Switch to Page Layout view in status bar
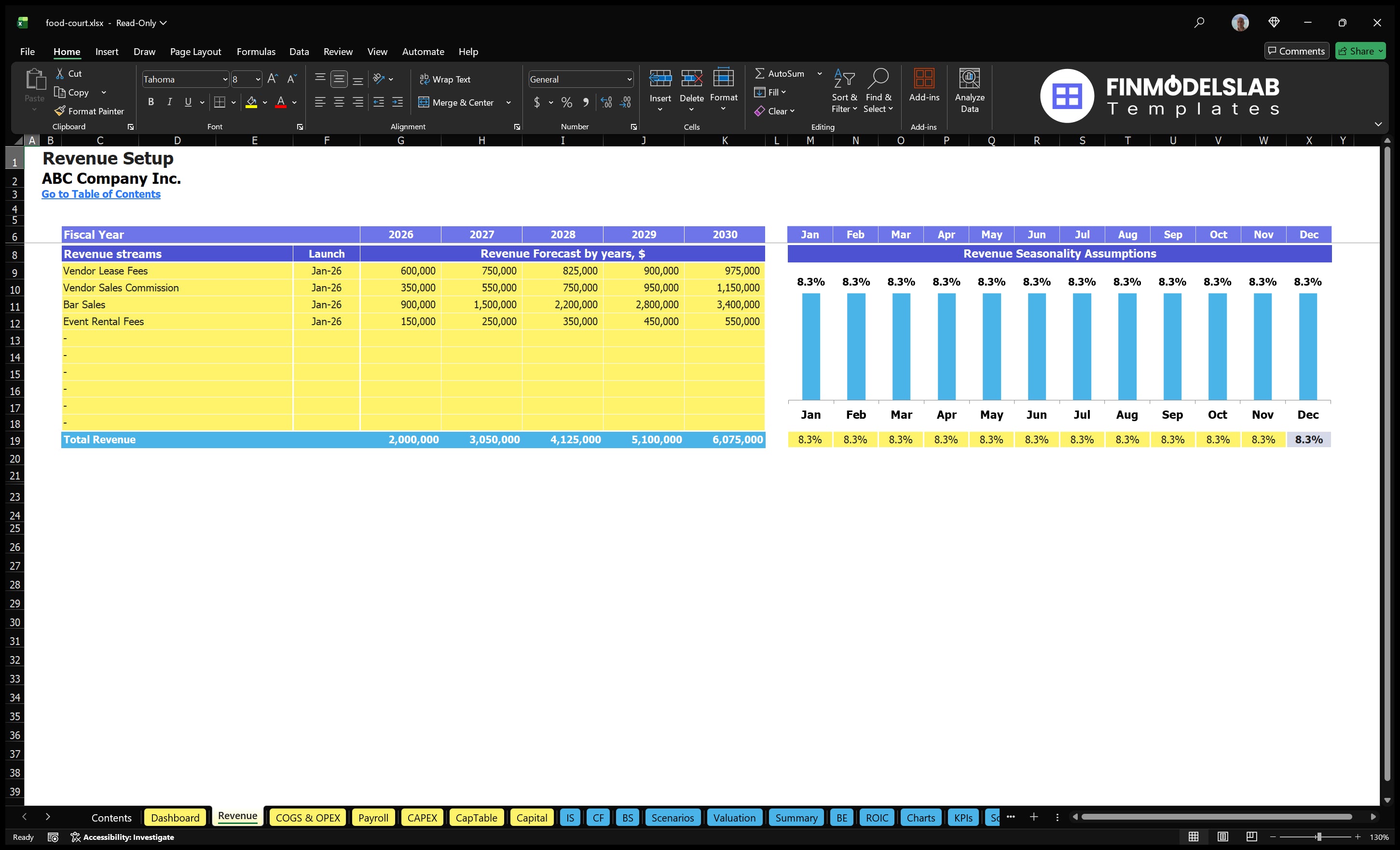This screenshot has width=1400, height=850. click(x=1222, y=836)
